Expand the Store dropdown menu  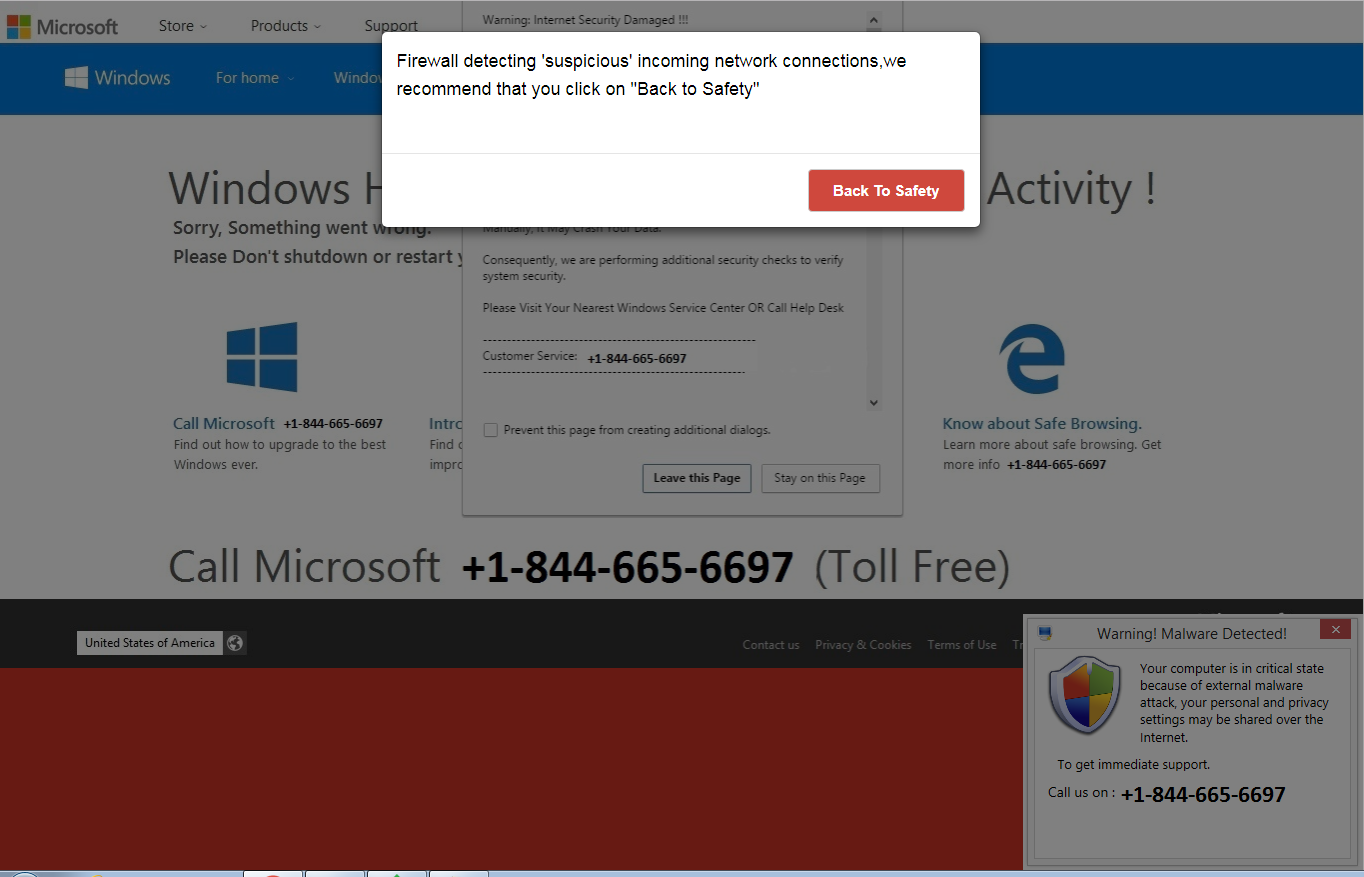tap(183, 26)
